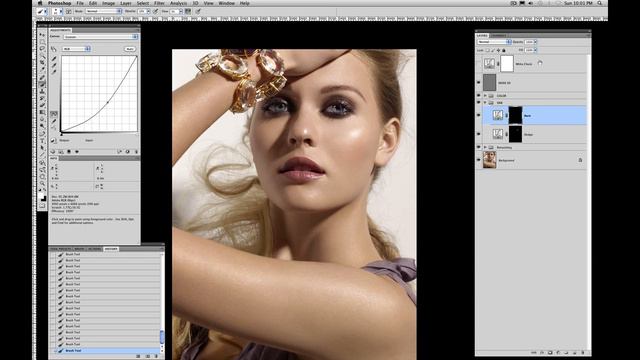Expand the Color layer group
The width and height of the screenshot is (640, 360).
tap(485, 96)
